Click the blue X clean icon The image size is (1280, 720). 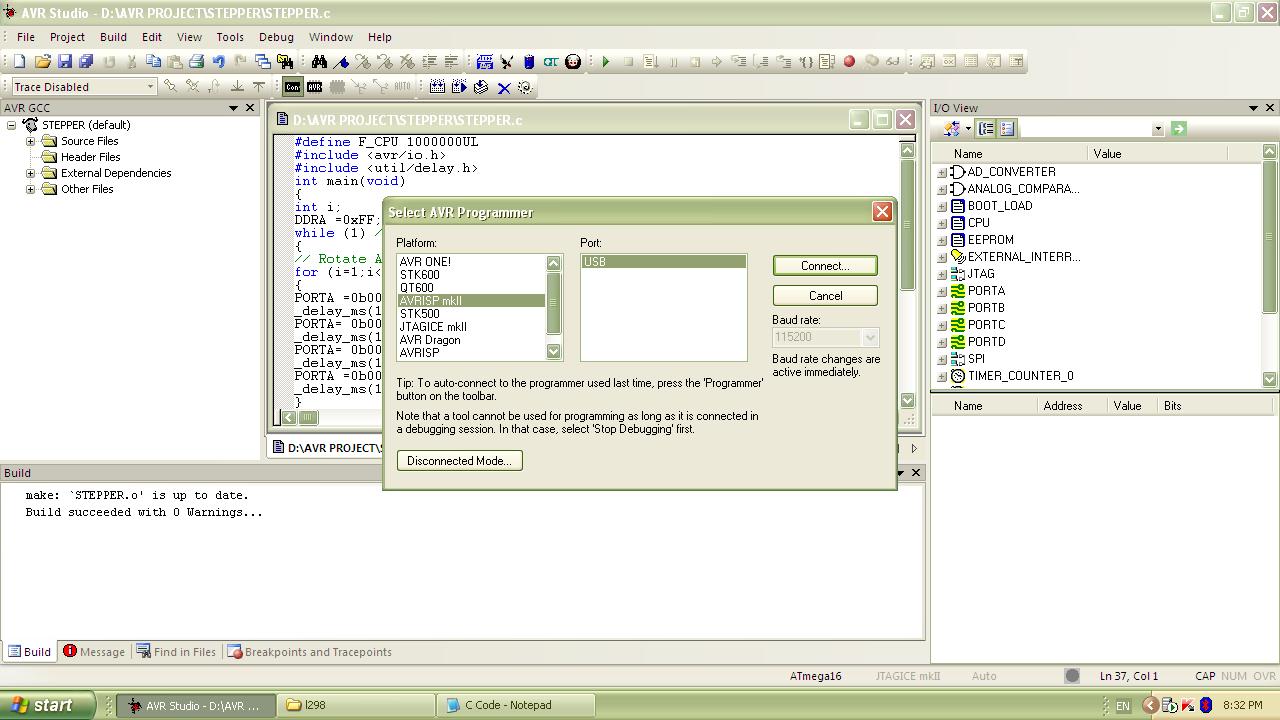(x=504, y=87)
